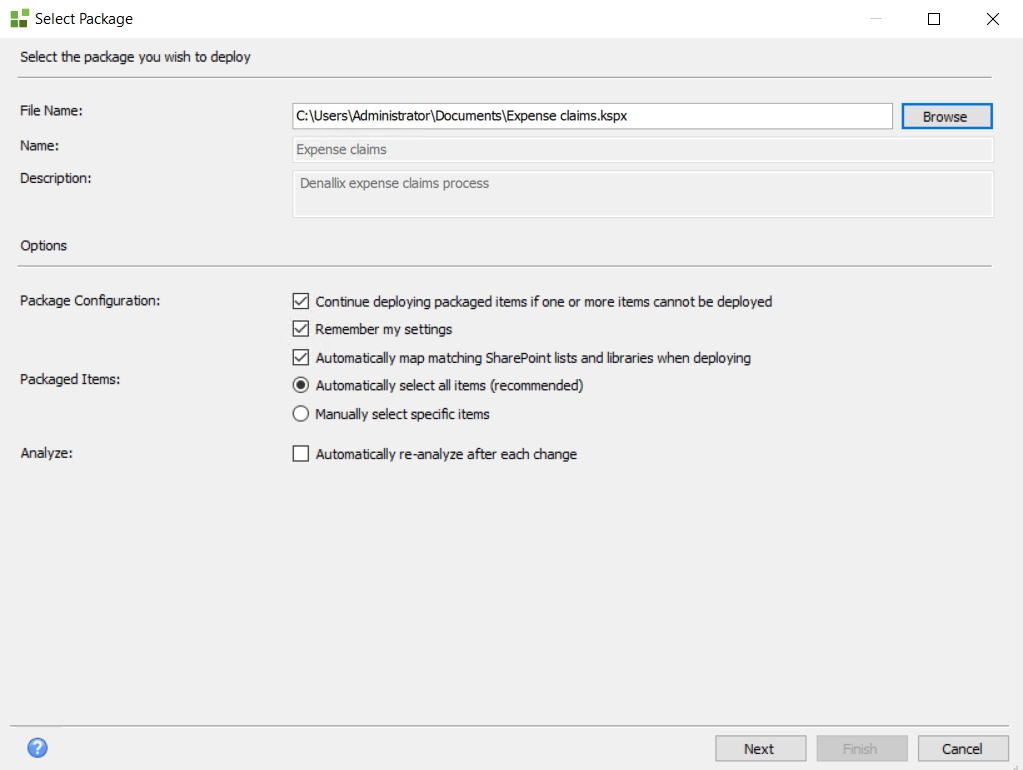Close the Select Package dialog
Image resolution: width=1023 pixels, height=770 pixels.
point(992,18)
